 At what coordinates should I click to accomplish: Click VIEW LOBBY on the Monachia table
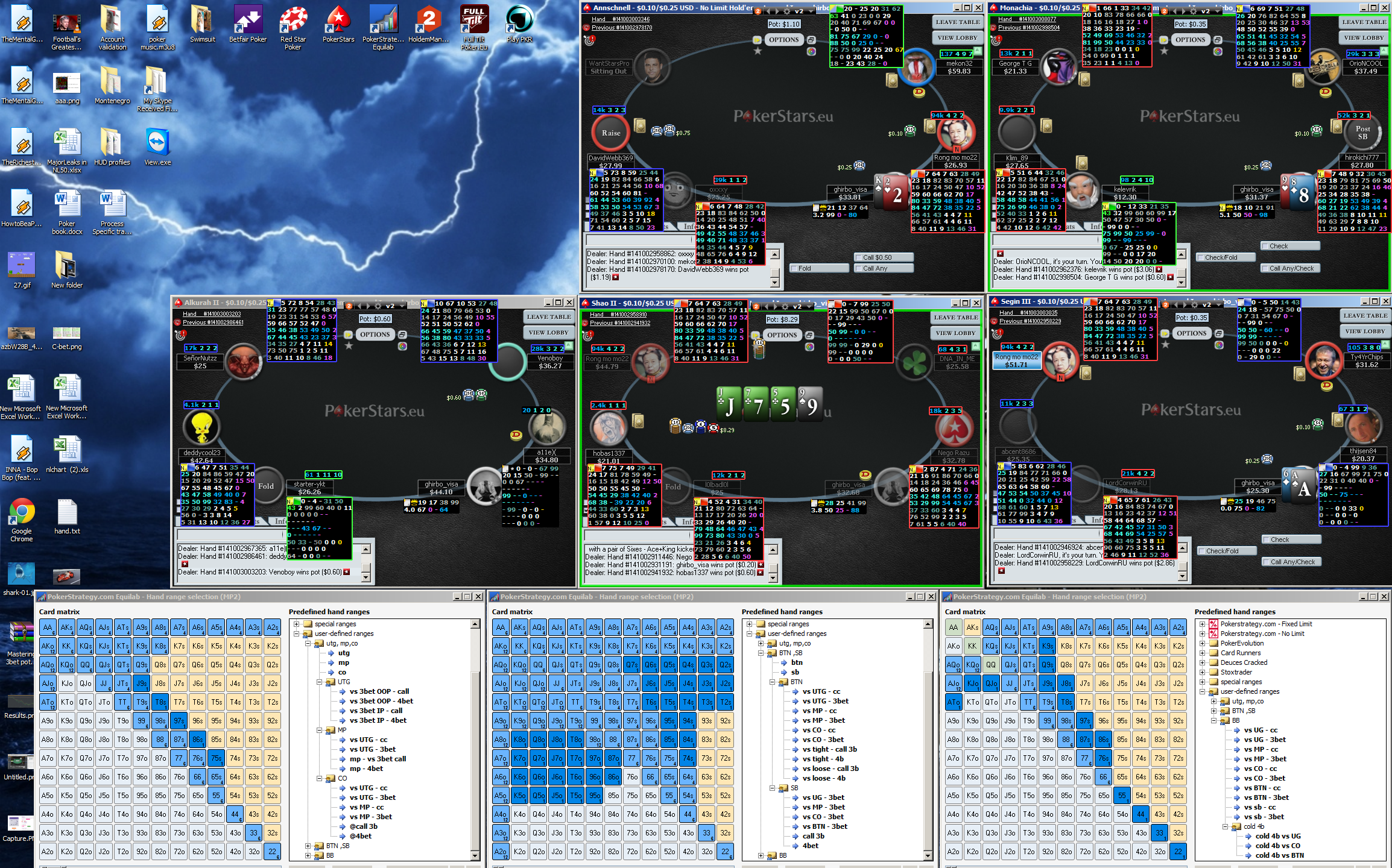pos(1364,37)
